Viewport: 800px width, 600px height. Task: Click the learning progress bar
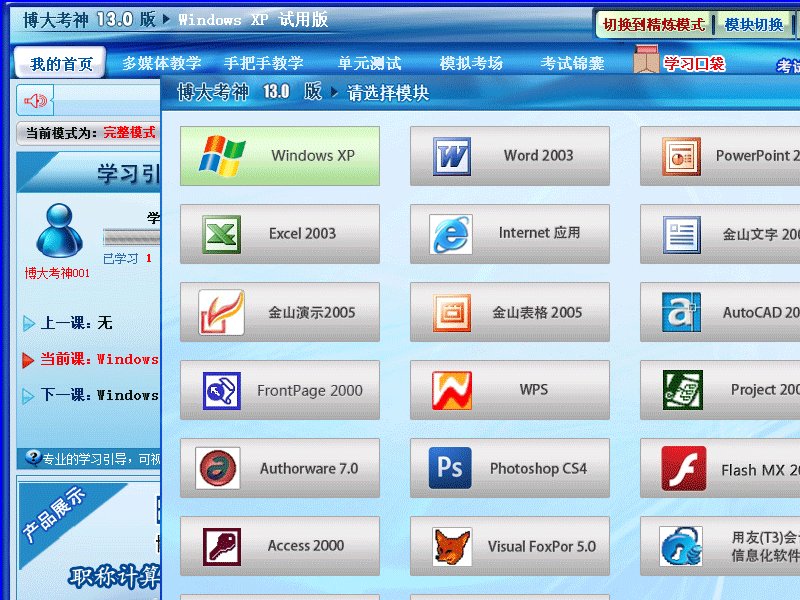click(132, 237)
